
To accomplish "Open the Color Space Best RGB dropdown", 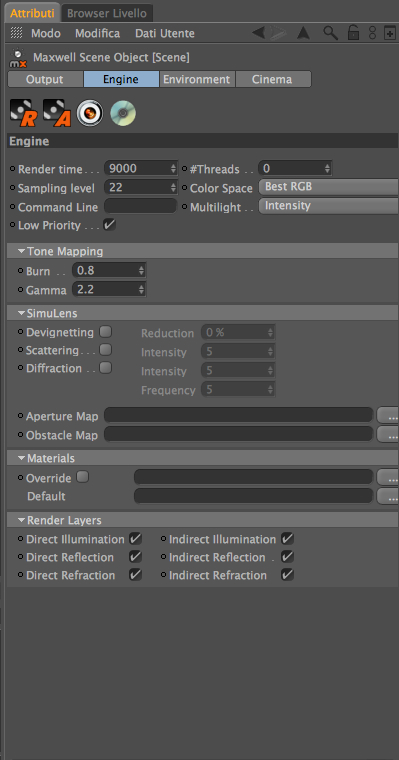I will click(329, 187).
